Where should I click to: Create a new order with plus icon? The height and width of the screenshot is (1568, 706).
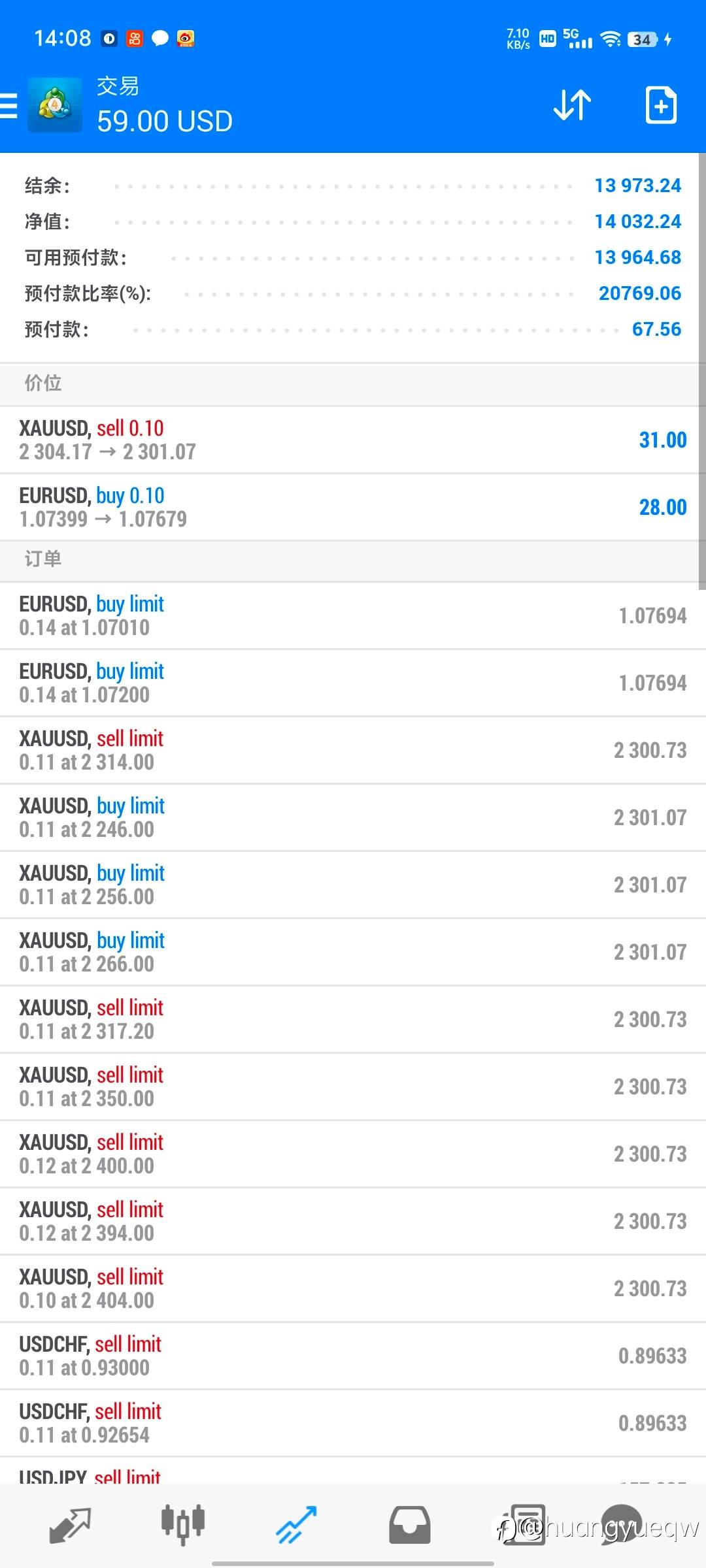661,105
